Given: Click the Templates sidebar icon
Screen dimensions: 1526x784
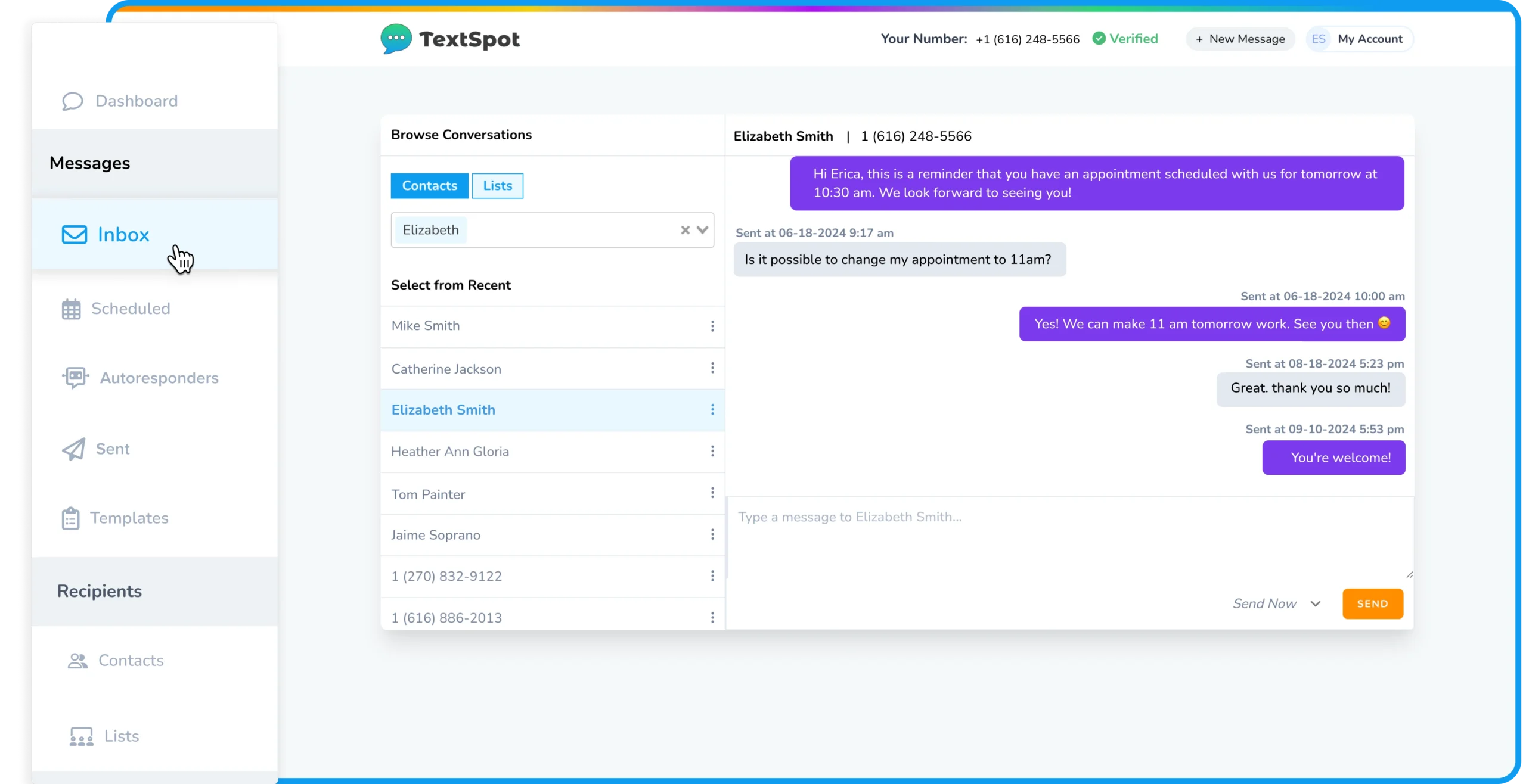Looking at the screenshot, I should [x=71, y=518].
